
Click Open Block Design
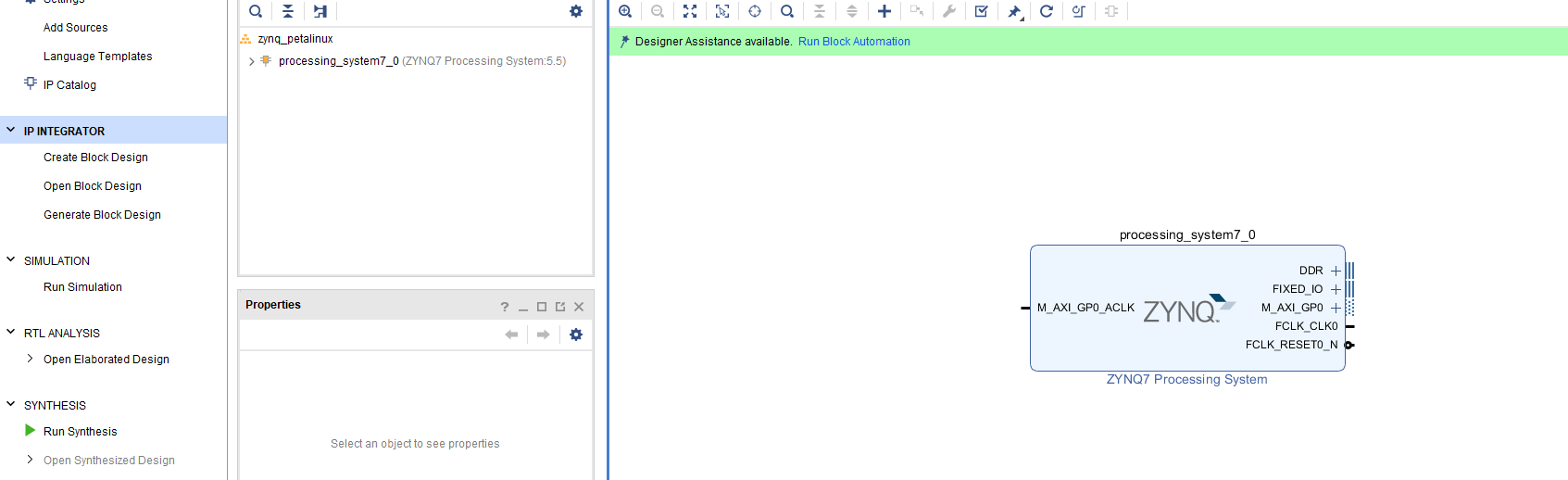(x=93, y=186)
